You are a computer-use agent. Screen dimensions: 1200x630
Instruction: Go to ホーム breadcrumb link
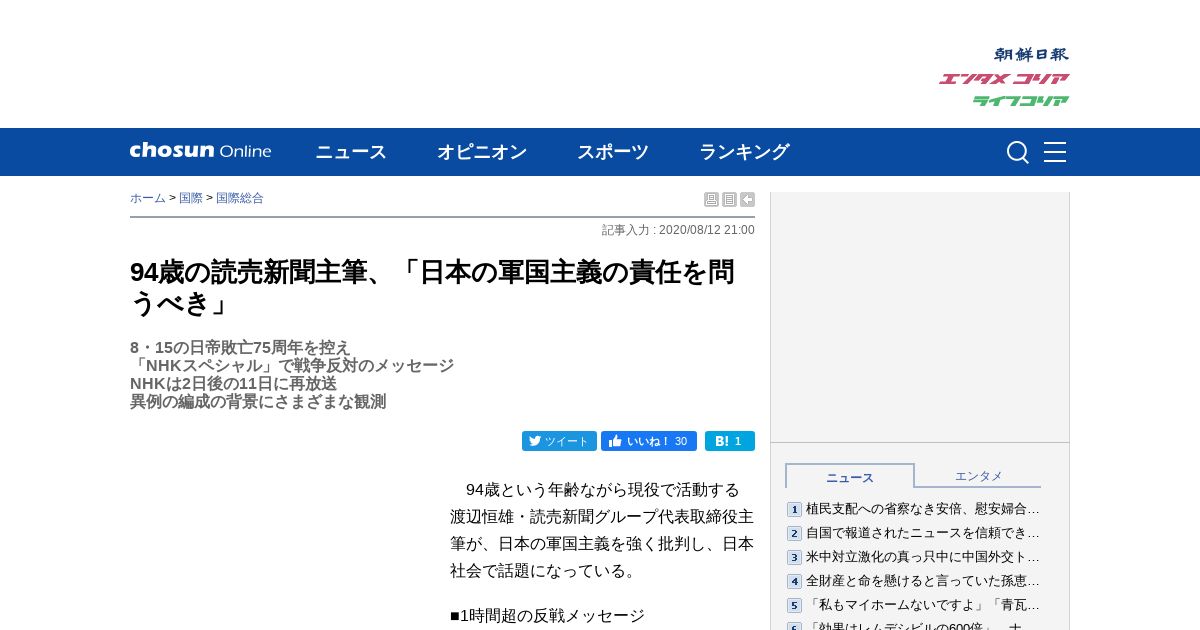click(148, 198)
